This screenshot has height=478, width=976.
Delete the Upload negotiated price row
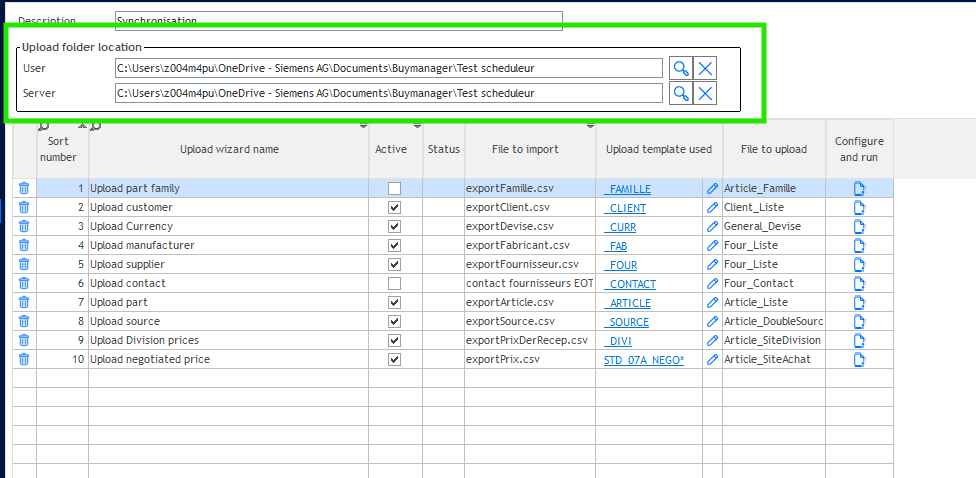click(24, 359)
